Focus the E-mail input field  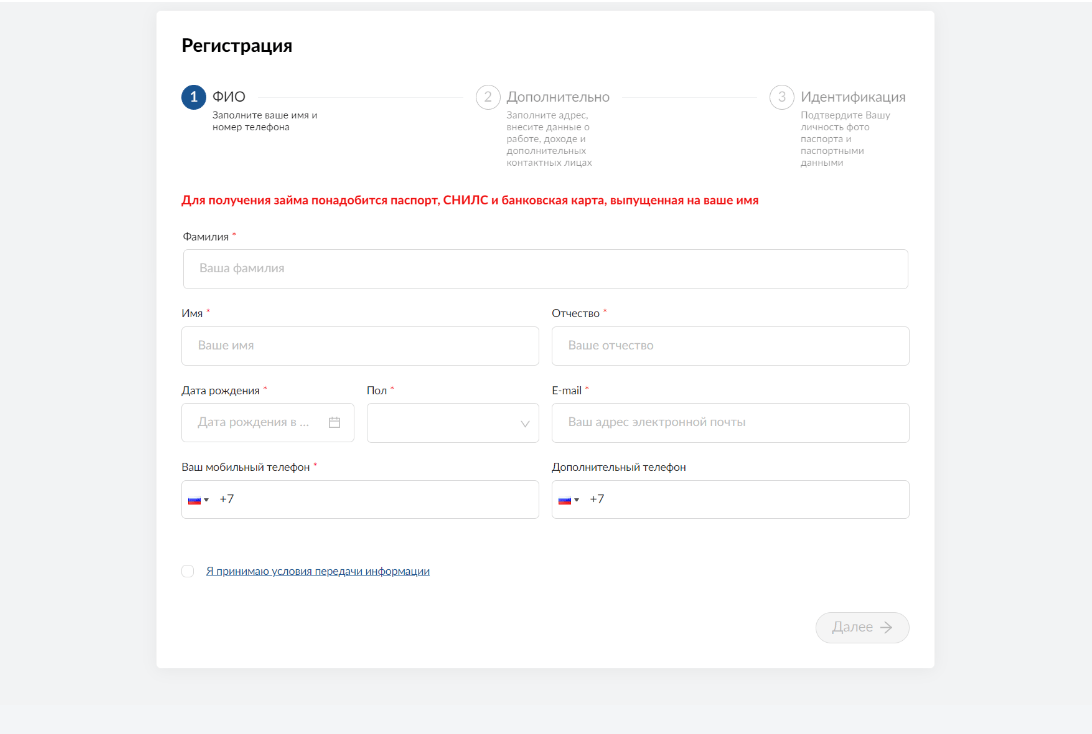pos(731,423)
